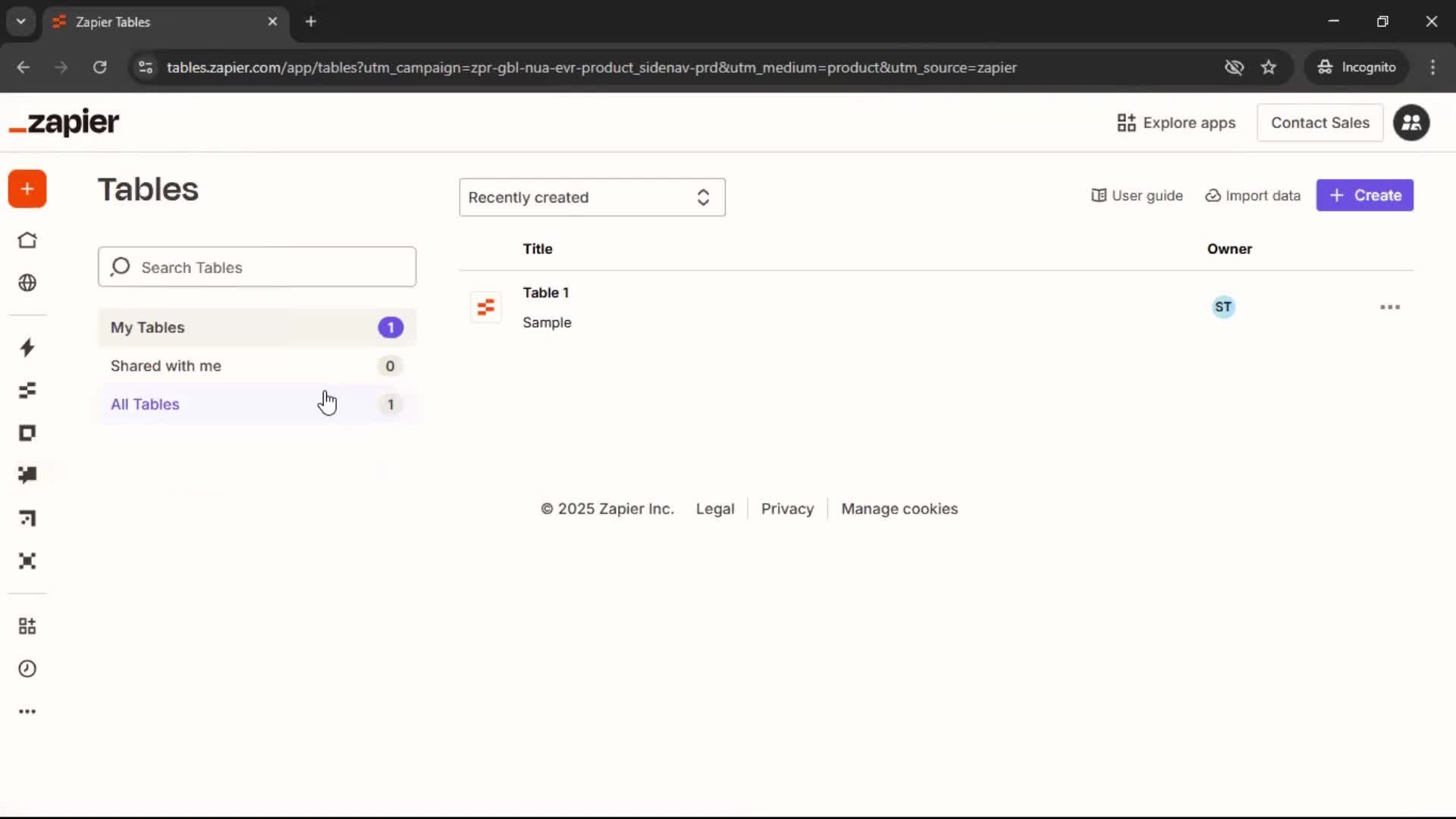Click the Owner column header
The width and height of the screenshot is (1456, 819).
[x=1229, y=249]
